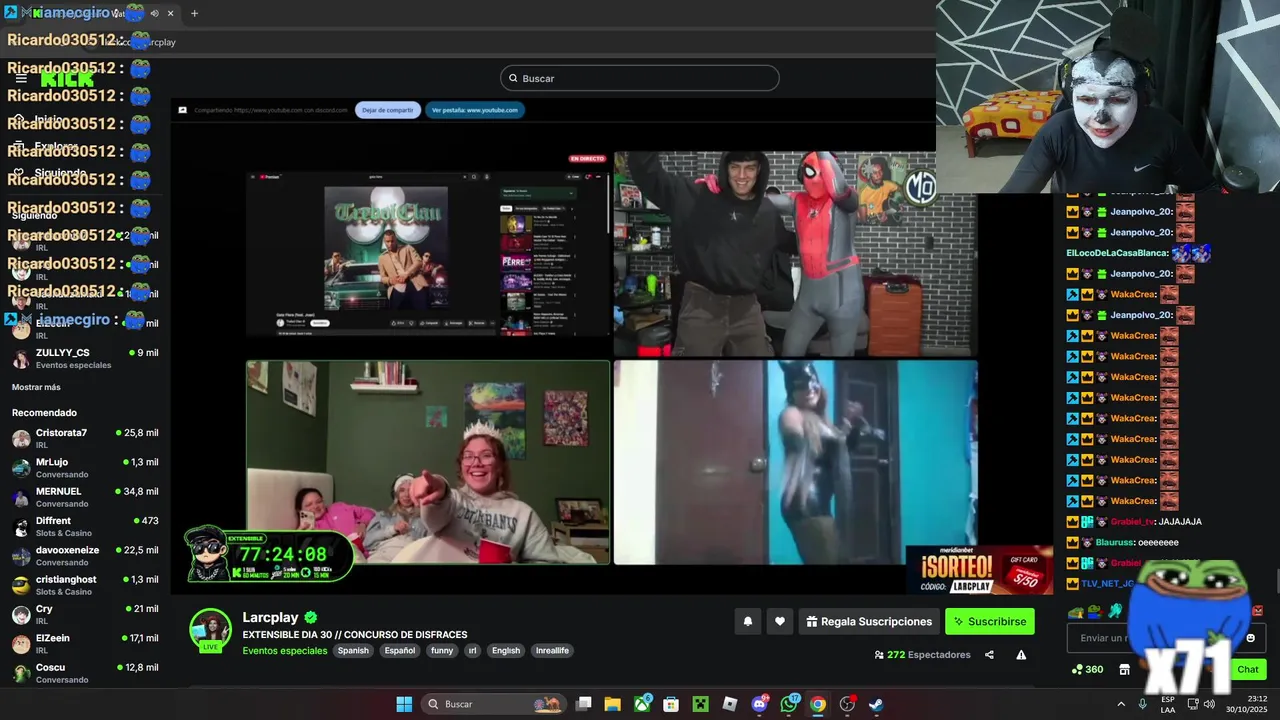The image size is (1280, 720).
Task: Open the Minecraft taskbar icon
Action: click(x=701, y=704)
